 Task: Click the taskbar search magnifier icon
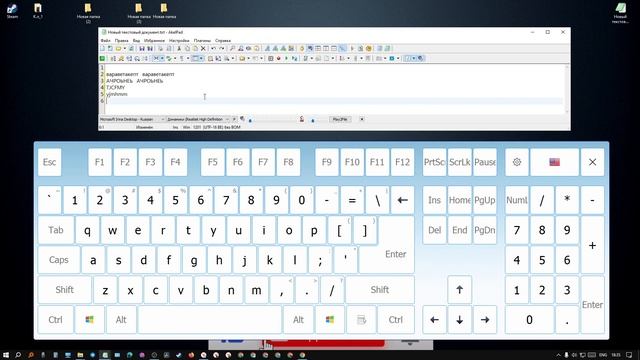tap(18, 355)
